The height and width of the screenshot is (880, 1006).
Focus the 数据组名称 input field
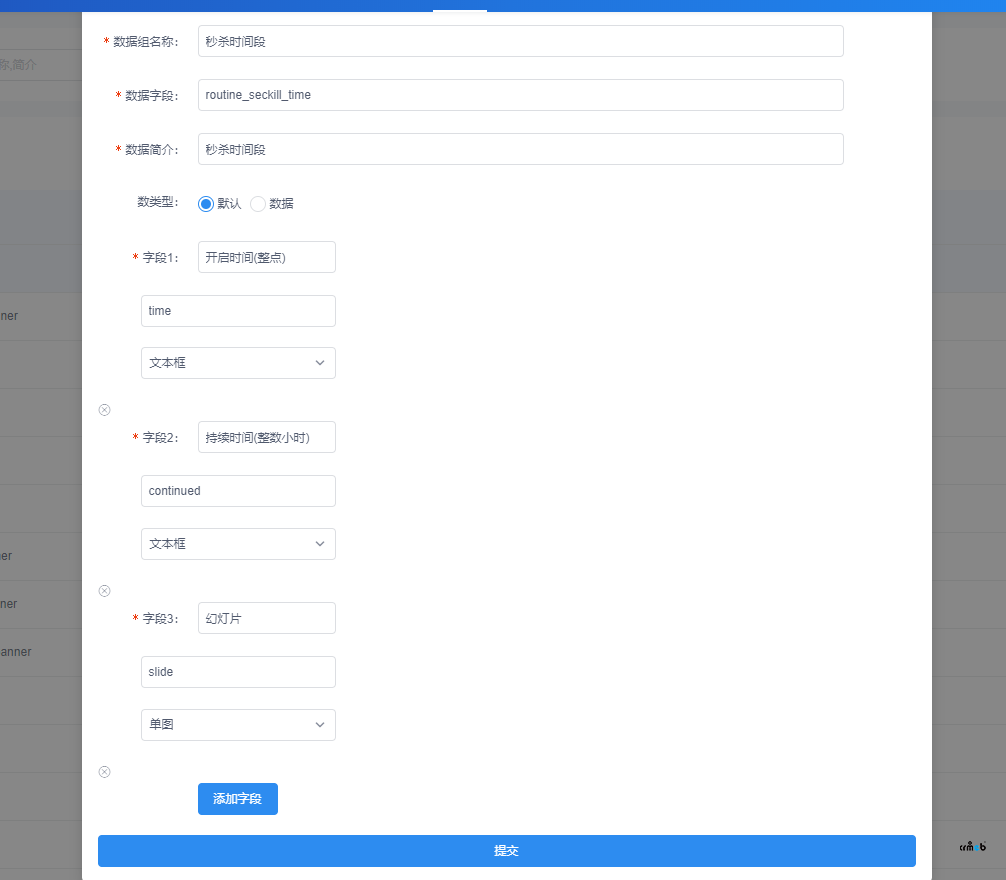520,41
